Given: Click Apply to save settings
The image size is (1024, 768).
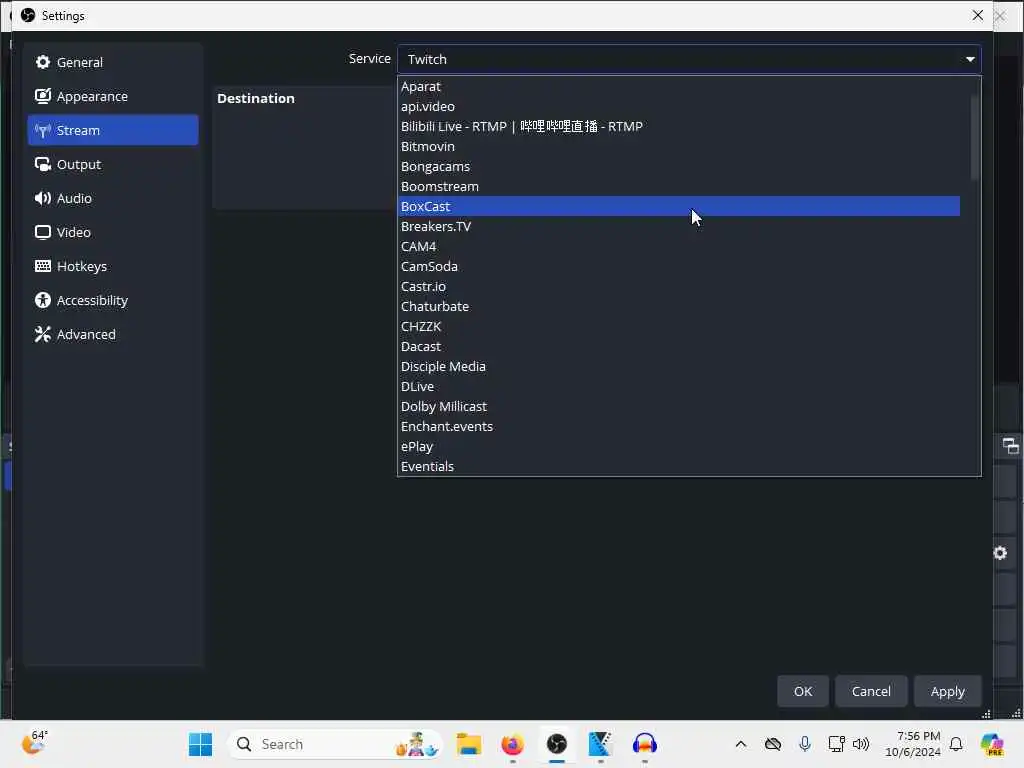Looking at the screenshot, I should point(947,691).
